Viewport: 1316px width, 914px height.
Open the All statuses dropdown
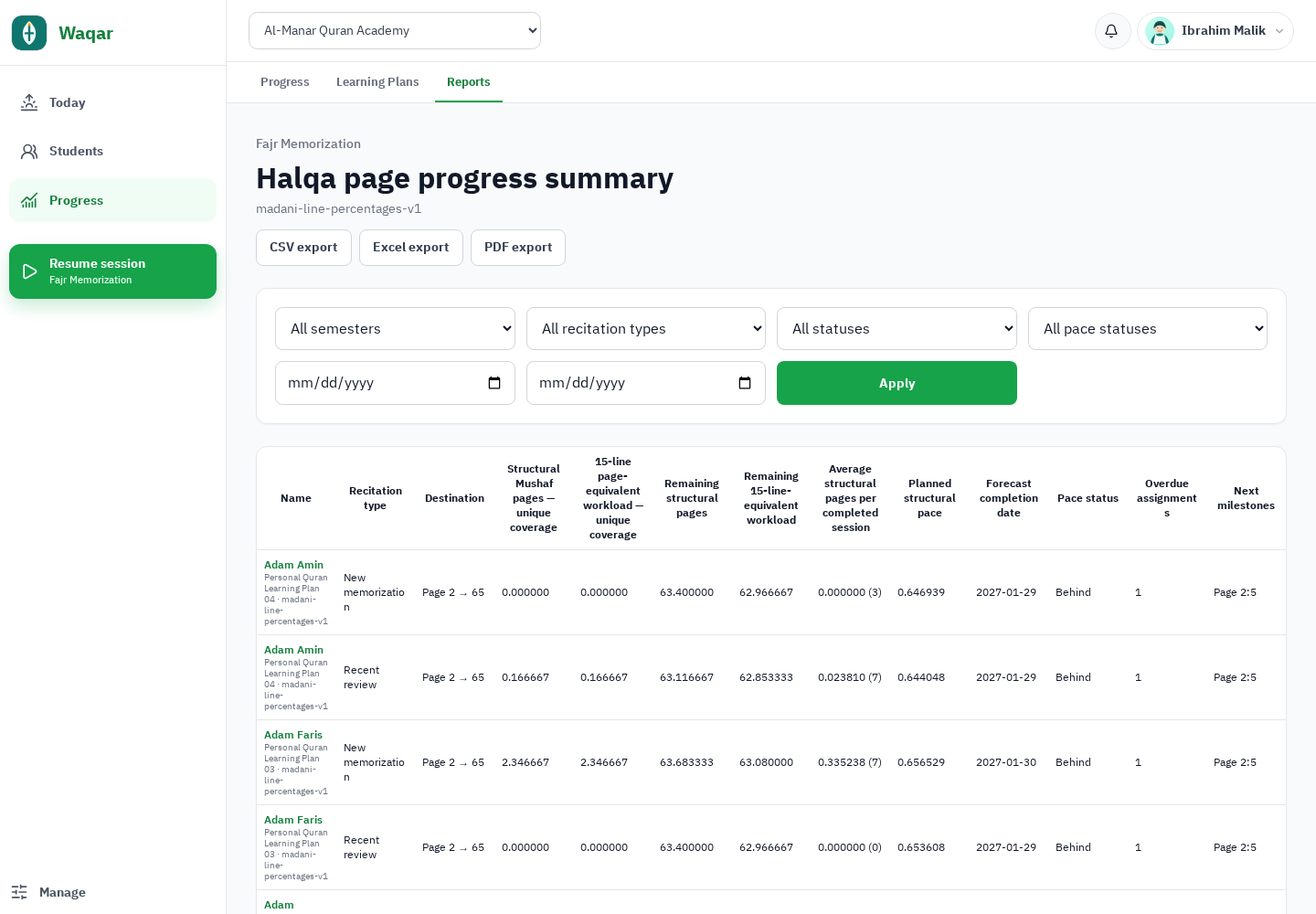[897, 328]
